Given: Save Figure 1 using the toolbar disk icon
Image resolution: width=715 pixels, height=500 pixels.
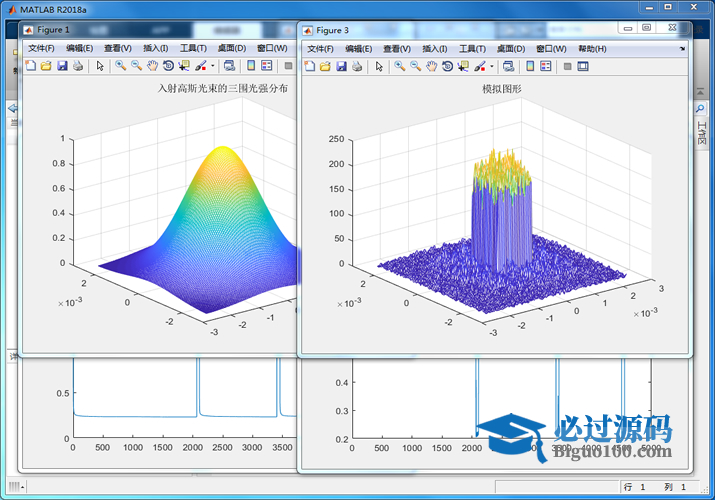Looking at the screenshot, I should pyautogui.click(x=62, y=66).
